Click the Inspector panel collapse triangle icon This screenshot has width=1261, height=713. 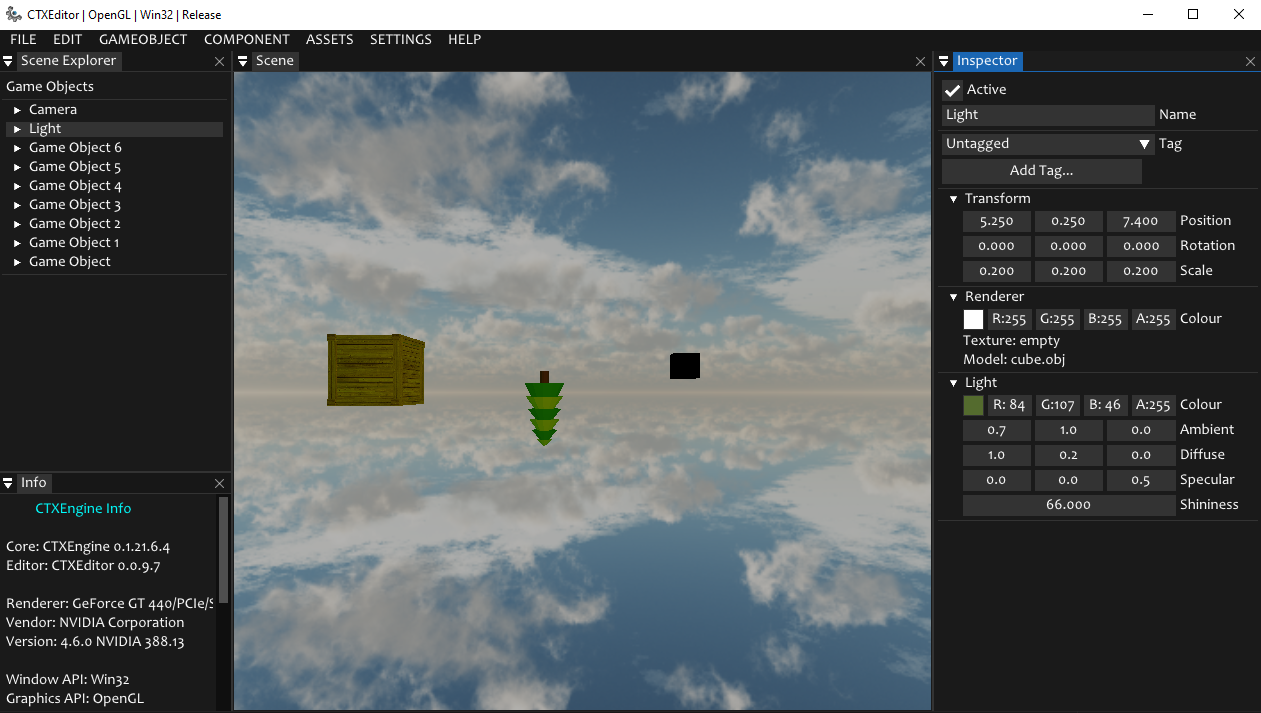943,61
